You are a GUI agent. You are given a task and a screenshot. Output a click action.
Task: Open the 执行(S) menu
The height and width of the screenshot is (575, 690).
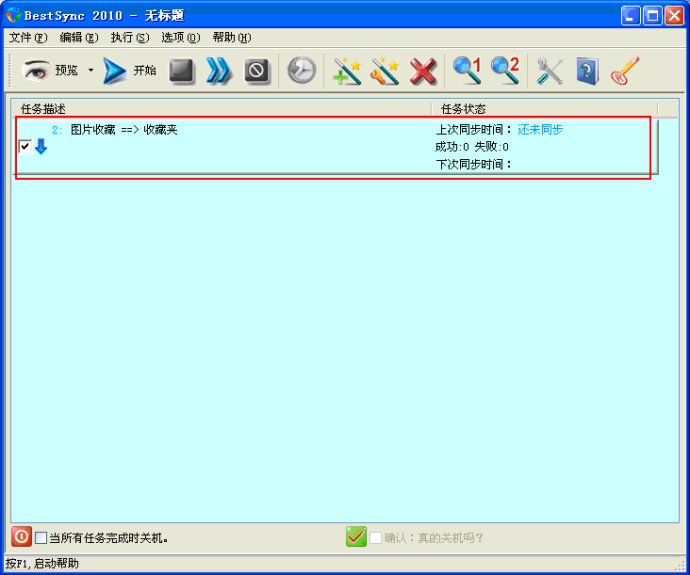130,38
